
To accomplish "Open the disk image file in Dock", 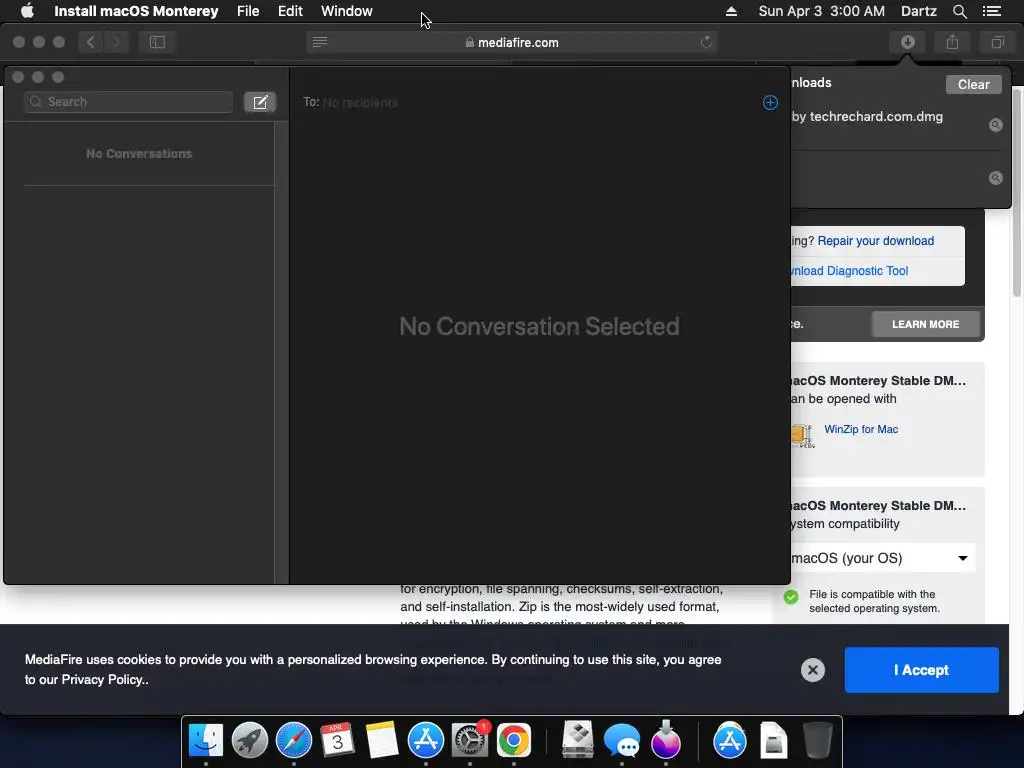I will coord(773,740).
